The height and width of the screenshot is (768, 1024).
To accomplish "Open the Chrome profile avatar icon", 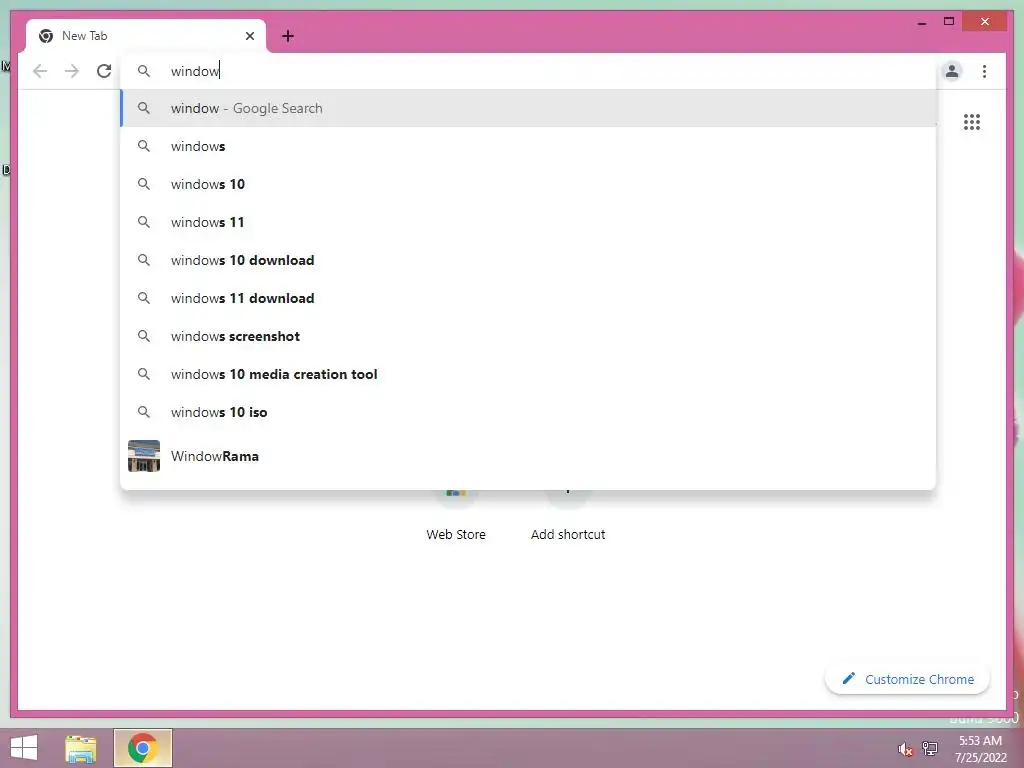I will (952, 71).
